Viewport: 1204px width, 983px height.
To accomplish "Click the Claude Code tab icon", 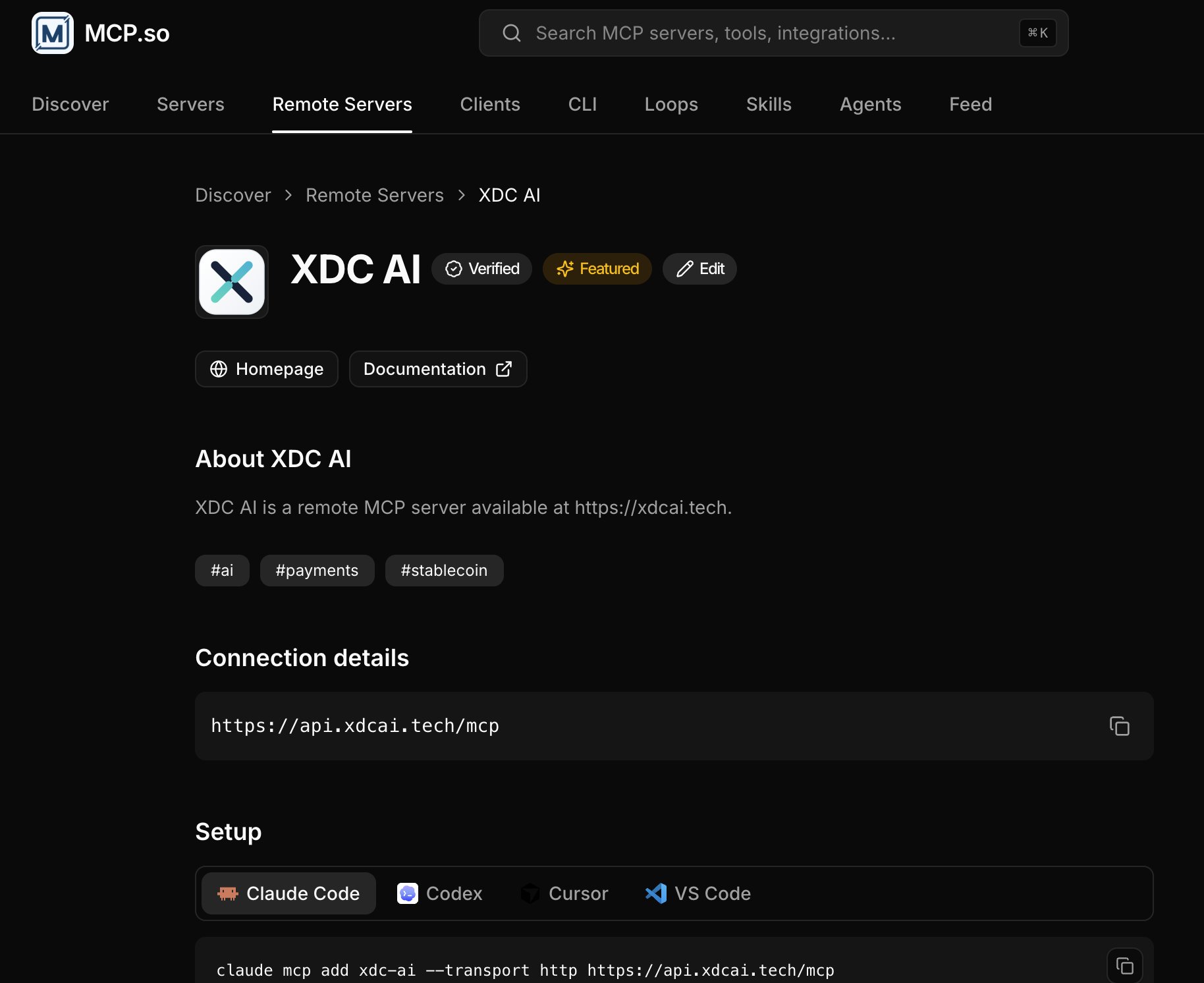I will pyautogui.click(x=228, y=893).
